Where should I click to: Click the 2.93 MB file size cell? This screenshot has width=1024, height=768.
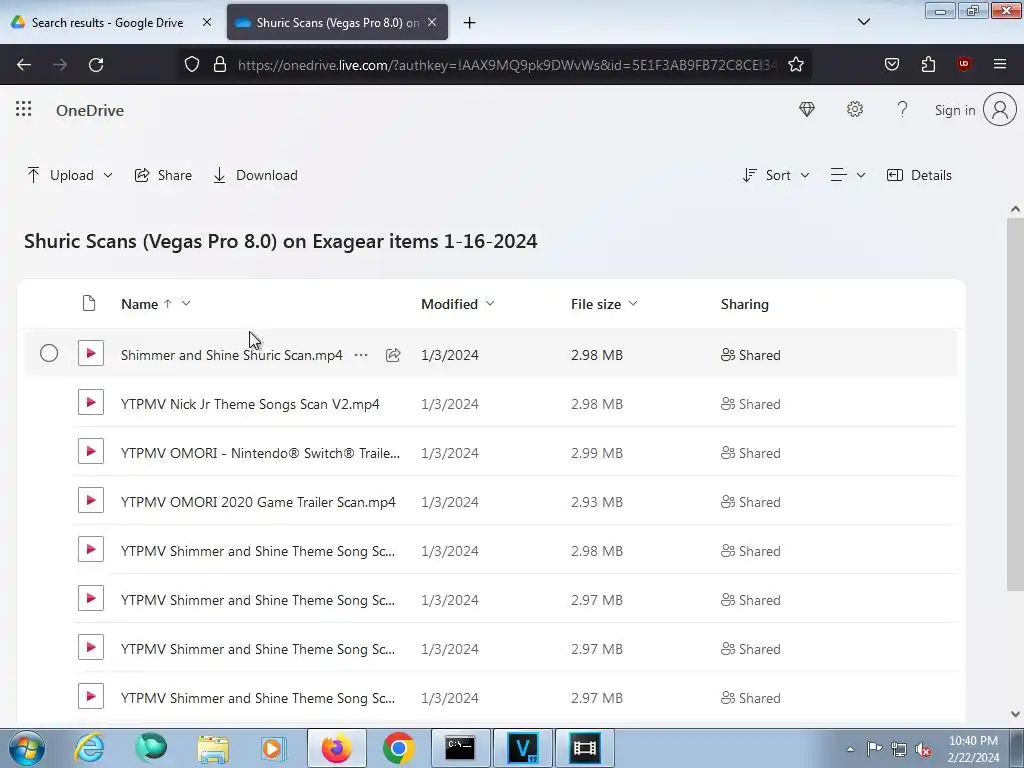(x=596, y=502)
